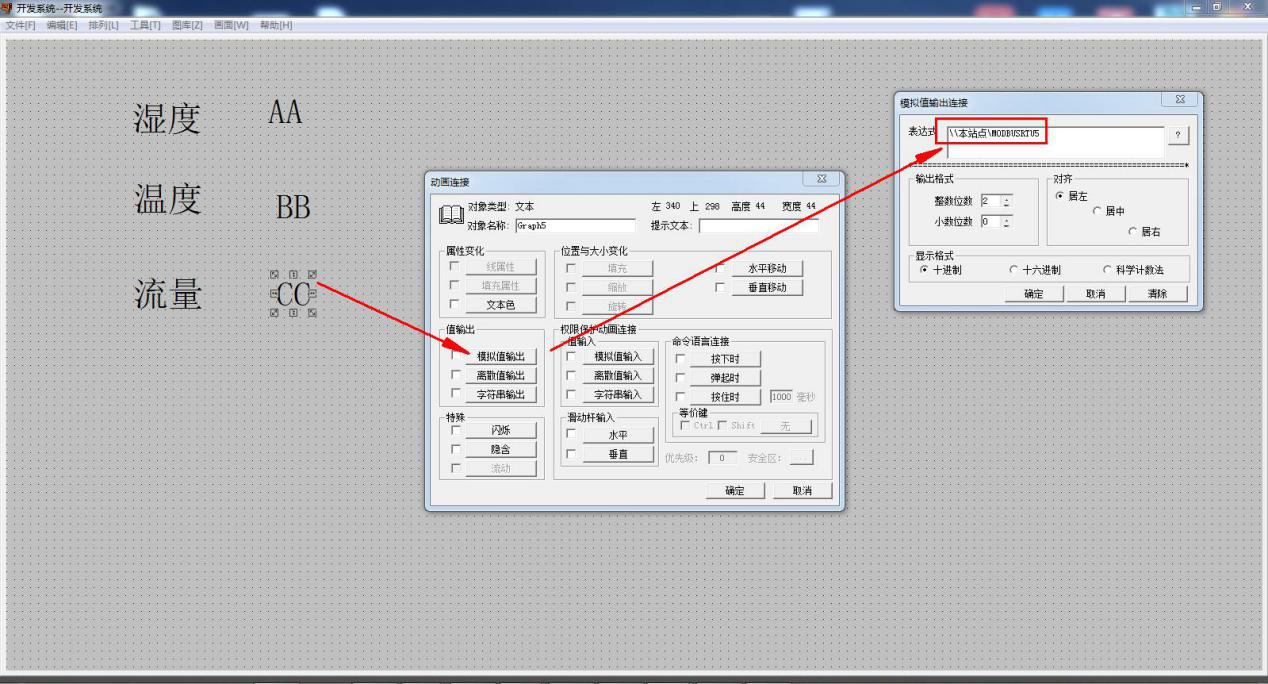Close the 模拟值输出连接 dialog with X
The height and width of the screenshot is (684, 1268).
click(1179, 101)
